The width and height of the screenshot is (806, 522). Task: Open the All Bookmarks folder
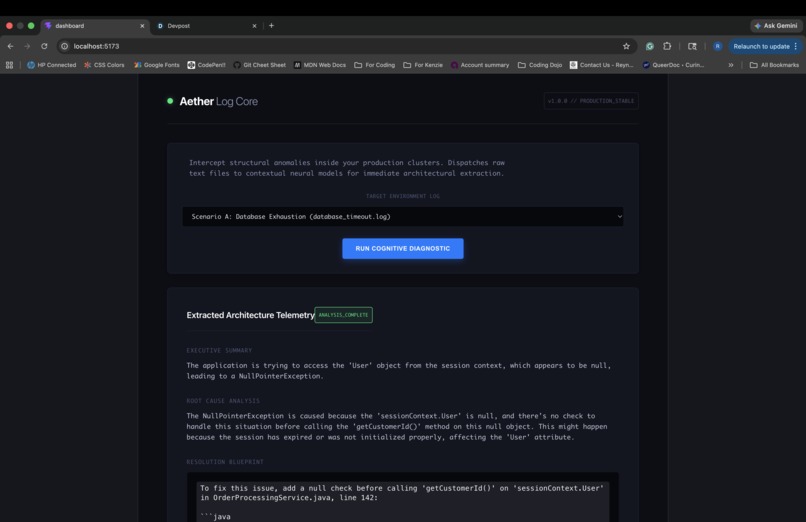click(x=774, y=65)
